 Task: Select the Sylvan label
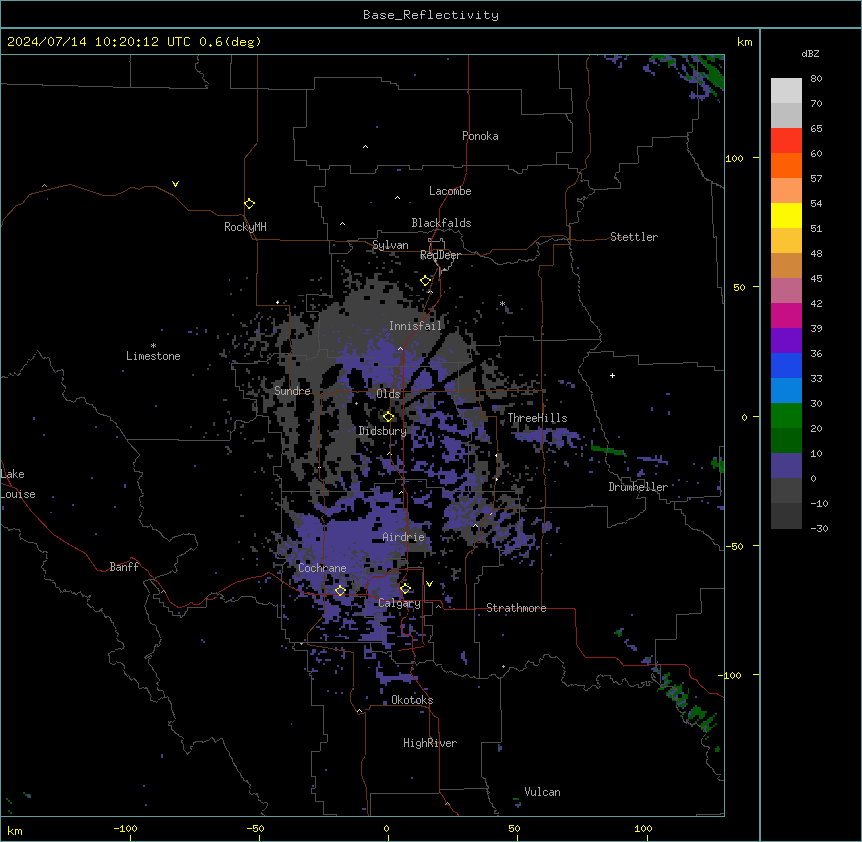(390, 245)
